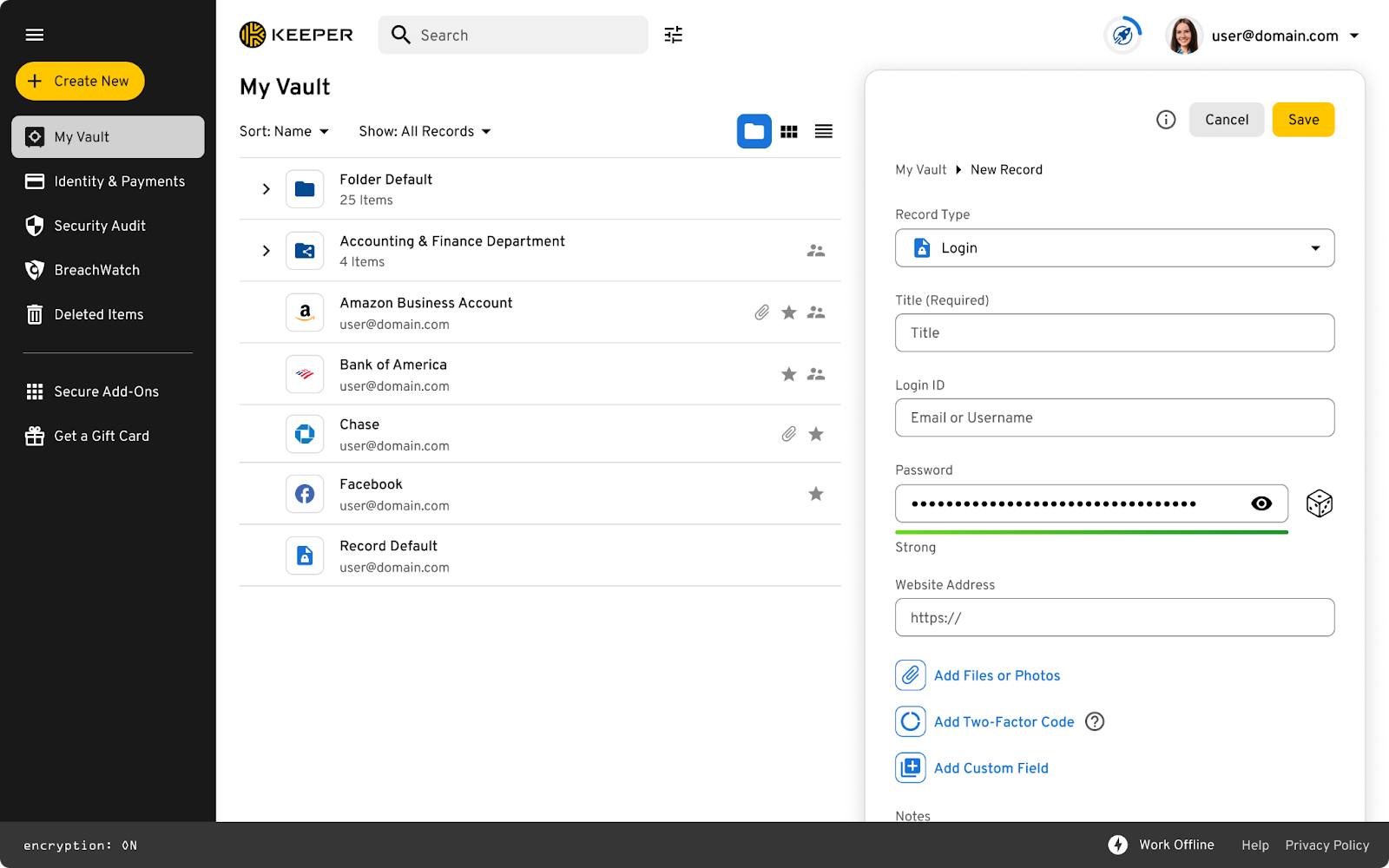Generate password with dice icon
Screen dimensions: 1389x868
[1320, 503]
